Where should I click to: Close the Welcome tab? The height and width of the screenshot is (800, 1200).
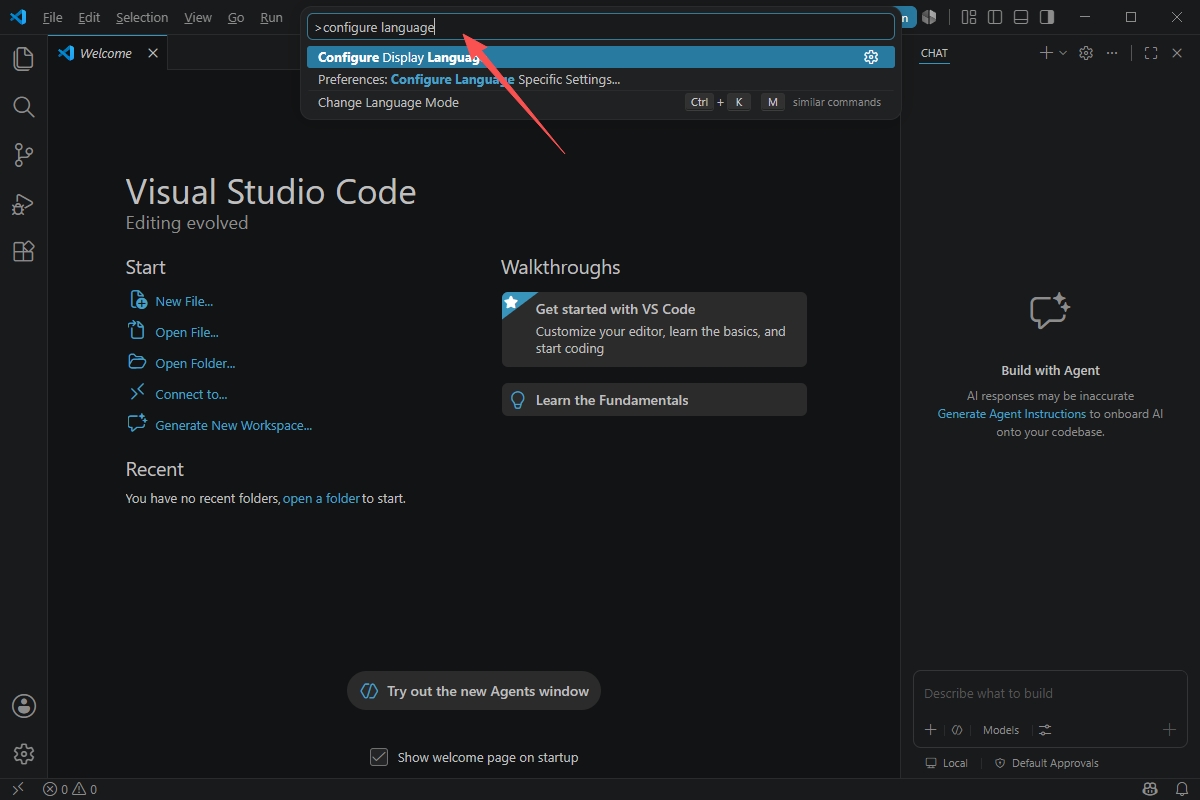(153, 53)
